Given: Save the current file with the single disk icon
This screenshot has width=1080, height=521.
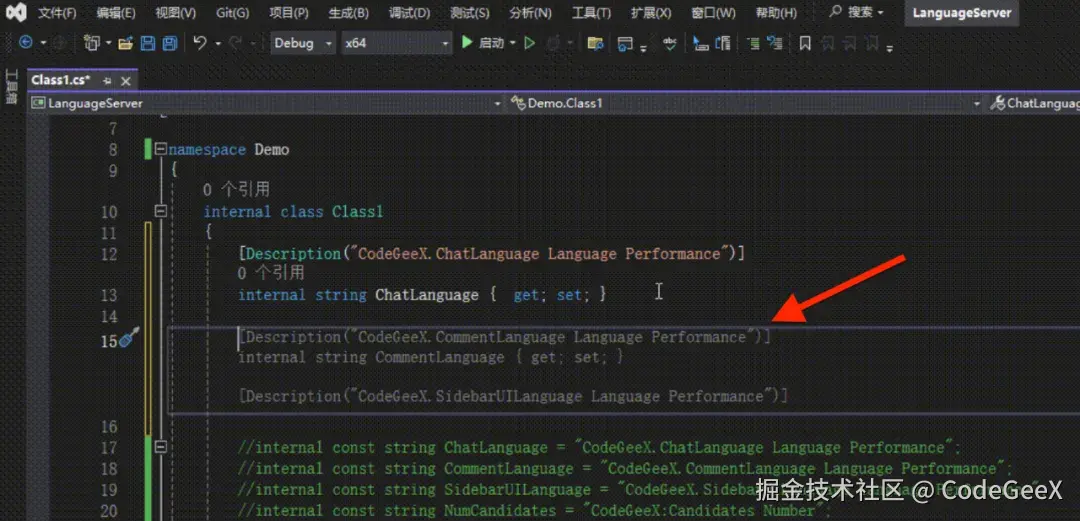Looking at the screenshot, I should (x=147, y=43).
